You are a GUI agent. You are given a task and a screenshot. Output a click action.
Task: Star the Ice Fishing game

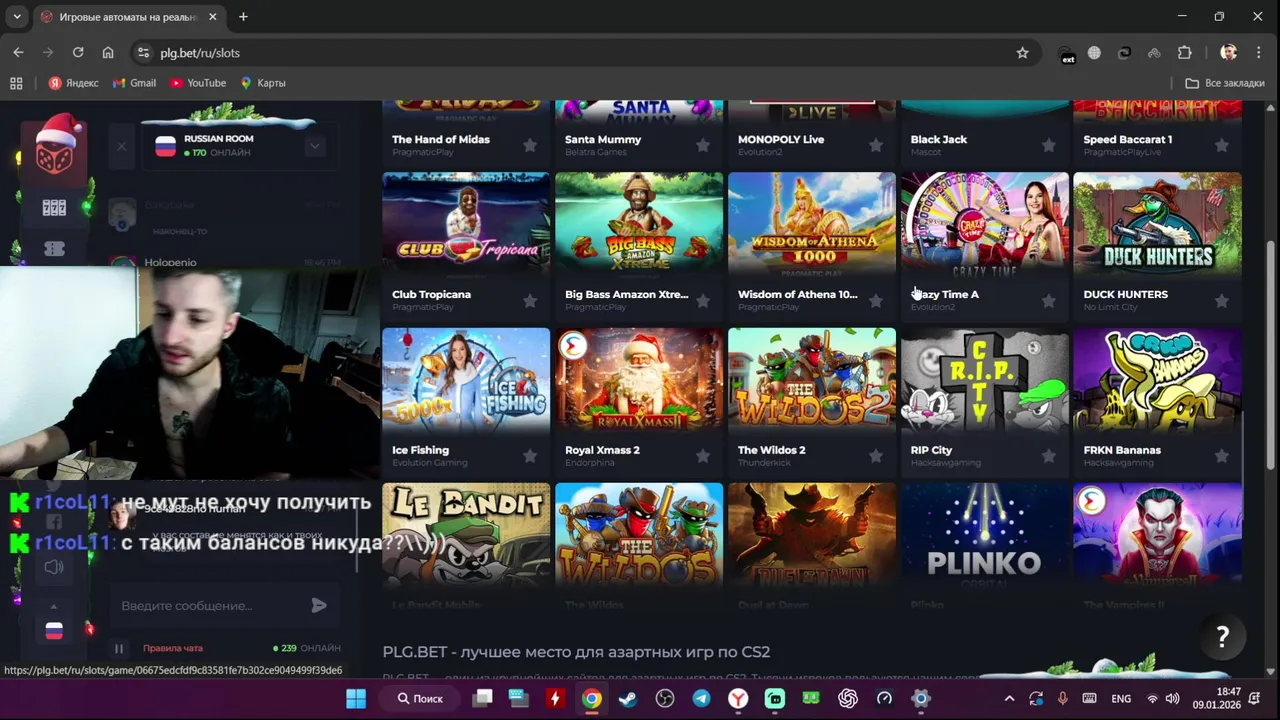(x=530, y=456)
